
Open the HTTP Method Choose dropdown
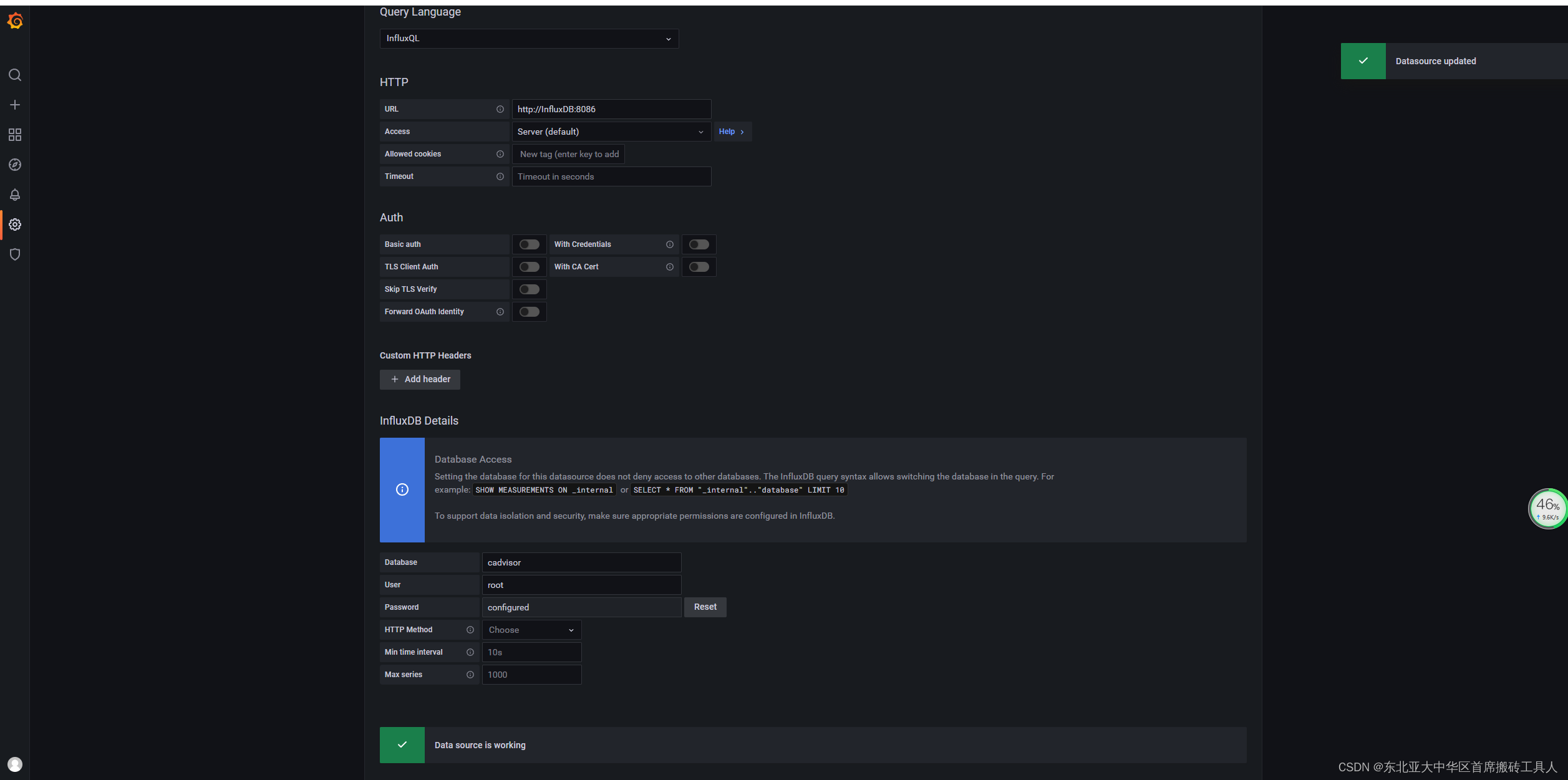tap(531, 630)
